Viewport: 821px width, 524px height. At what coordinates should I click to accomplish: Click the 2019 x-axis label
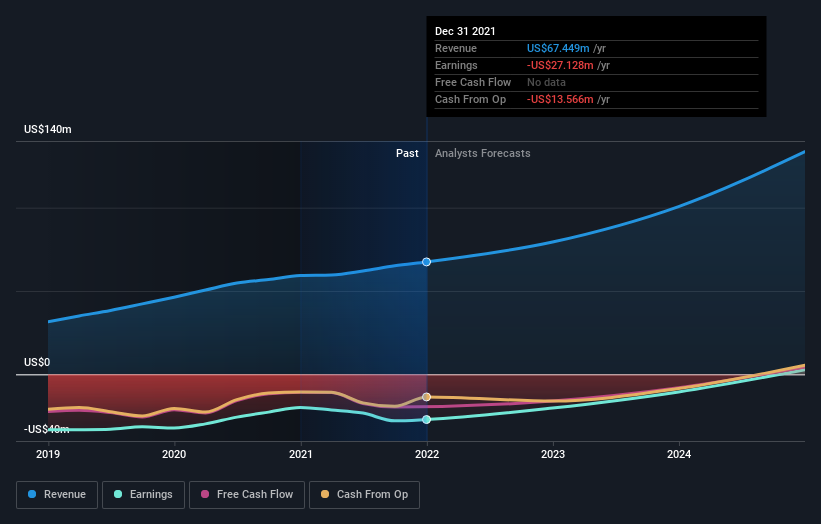(48, 454)
